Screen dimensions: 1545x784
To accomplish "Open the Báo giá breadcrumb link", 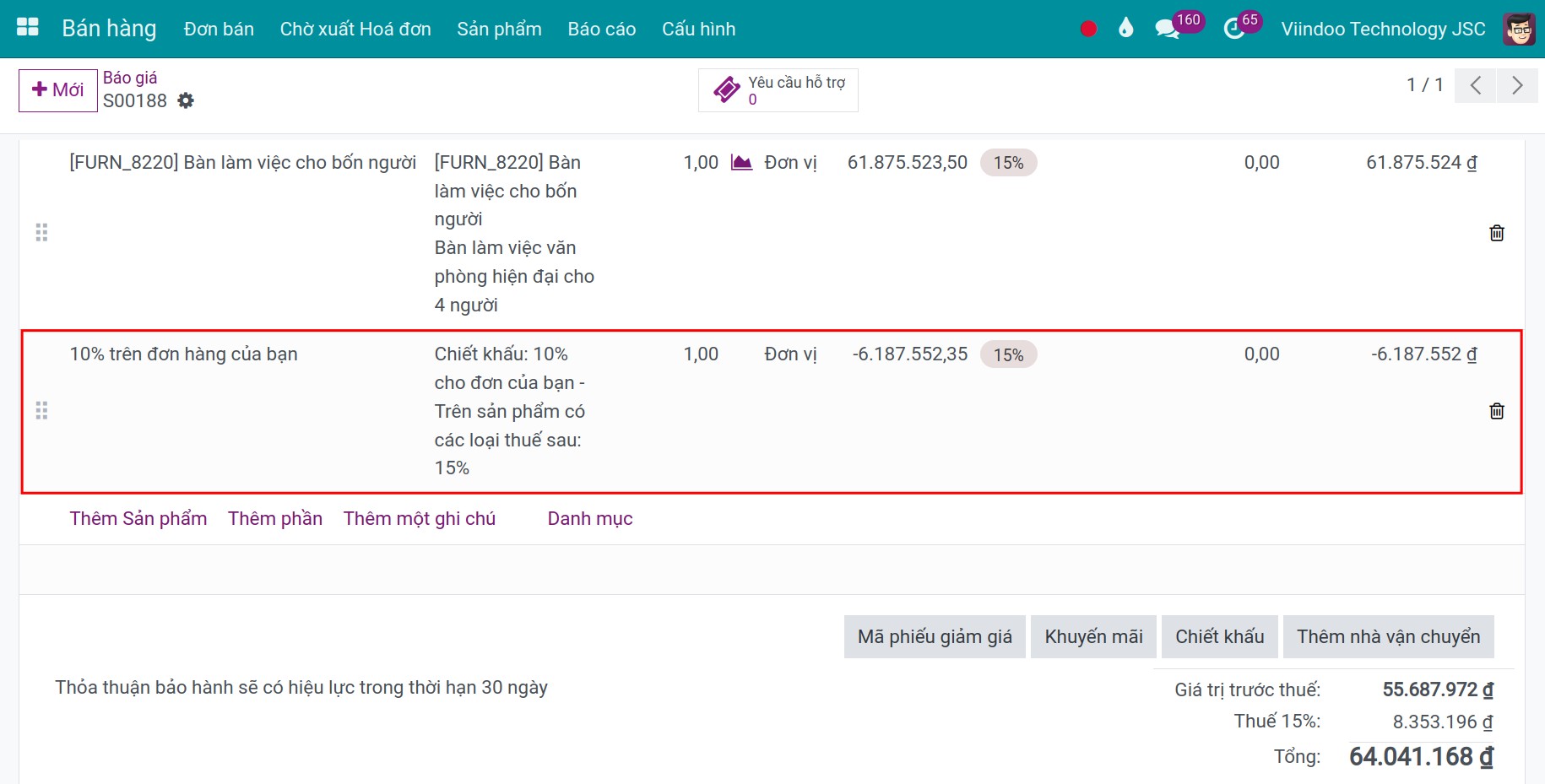I will (130, 78).
